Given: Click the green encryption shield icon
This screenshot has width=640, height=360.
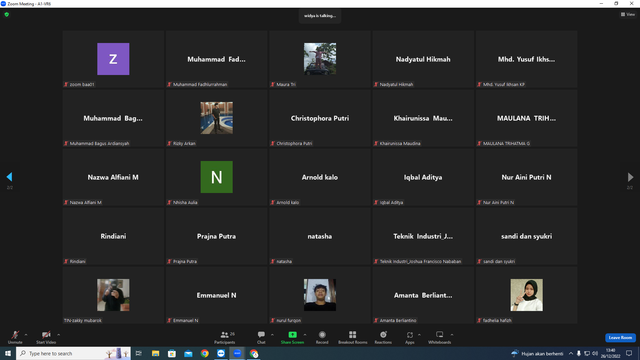Looking at the screenshot, I should tap(7, 14).
